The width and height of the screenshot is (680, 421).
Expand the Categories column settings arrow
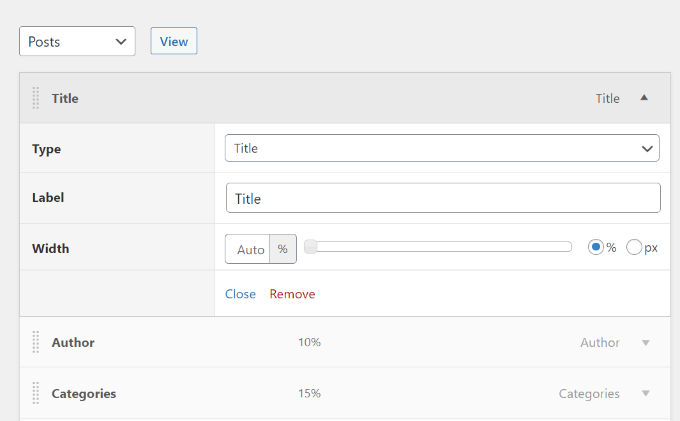tap(645, 394)
